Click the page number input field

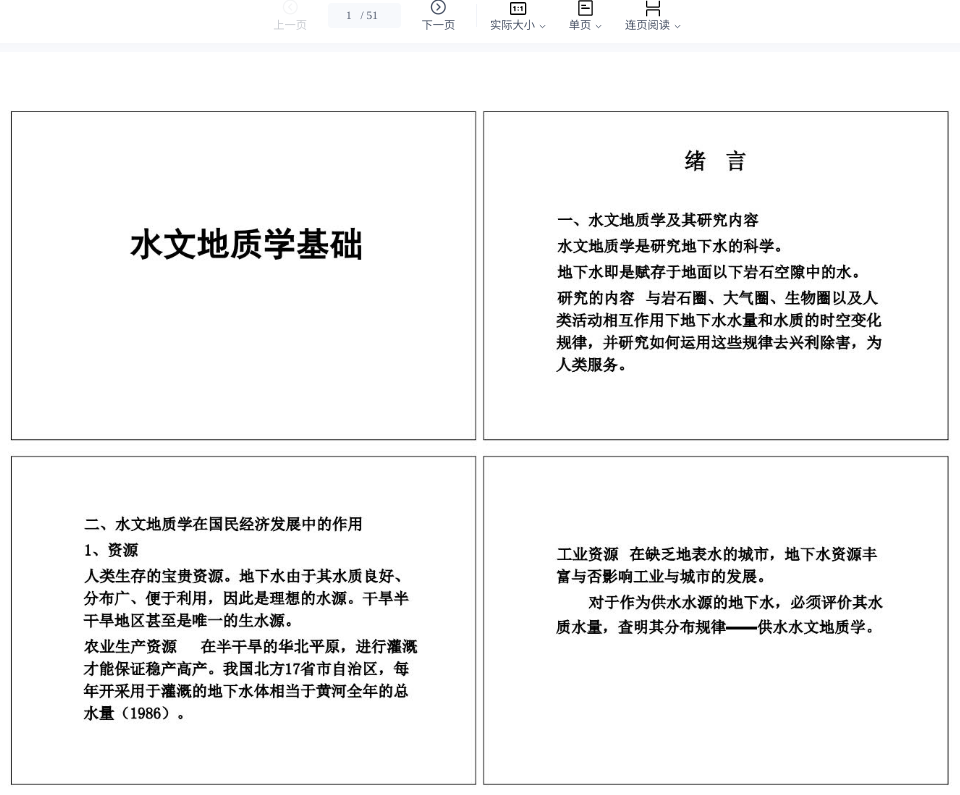[363, 15]
